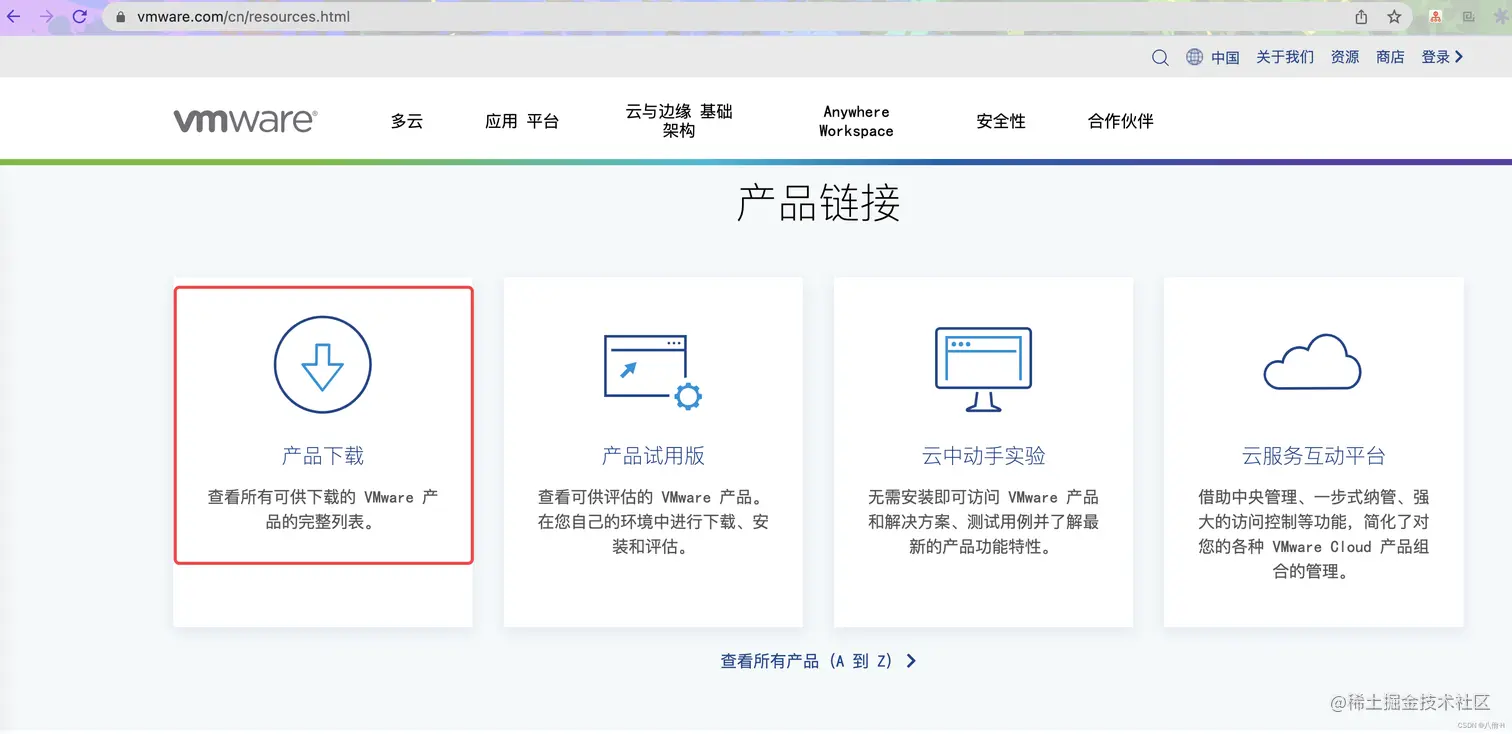Open 关于我们 link
1512x734 pixels.
(x=1285, y=57)
